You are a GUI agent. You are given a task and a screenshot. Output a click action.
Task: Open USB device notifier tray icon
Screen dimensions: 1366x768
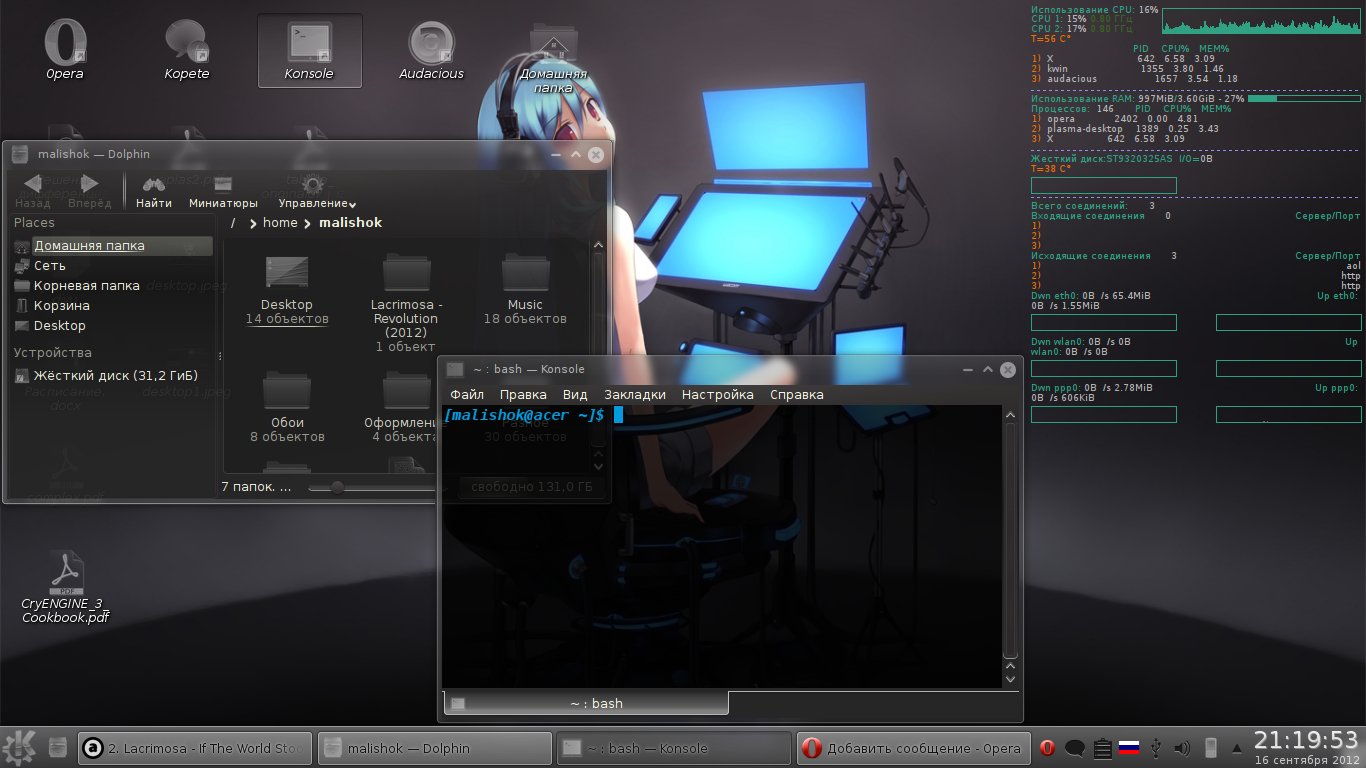(x=1156, y=747)
